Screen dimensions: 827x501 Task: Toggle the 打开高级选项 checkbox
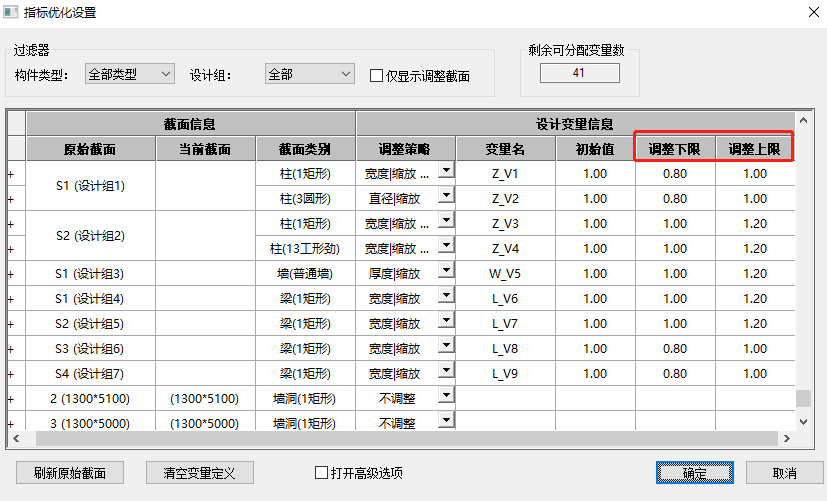pos(322,473)
